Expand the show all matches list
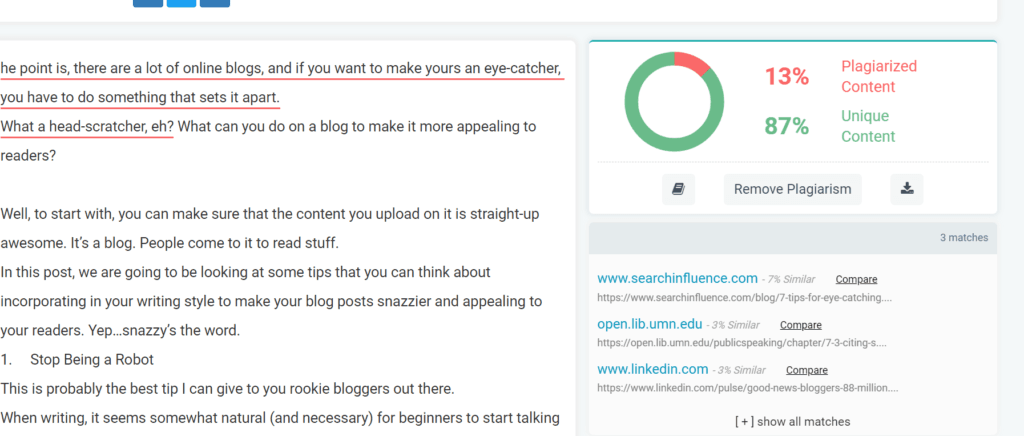This screenshot has height=436, width=1024. 792,421
